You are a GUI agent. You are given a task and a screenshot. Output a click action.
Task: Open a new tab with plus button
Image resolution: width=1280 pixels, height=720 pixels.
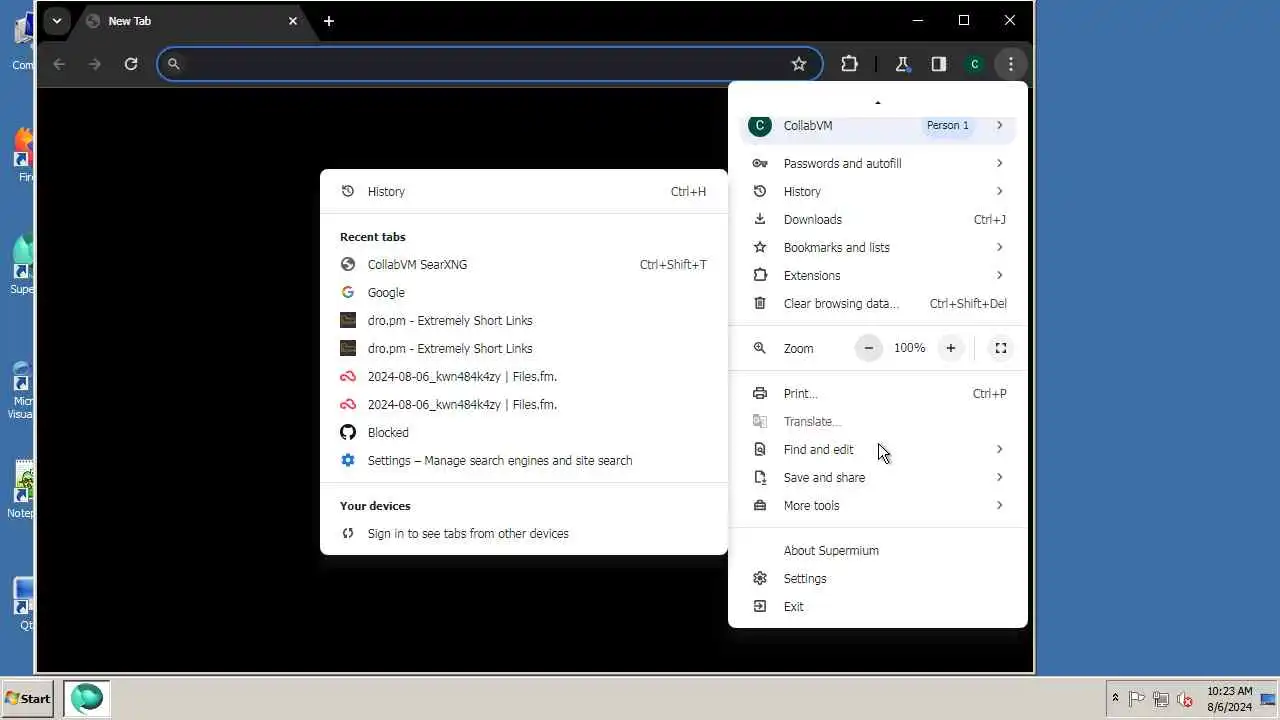[329, 21]
